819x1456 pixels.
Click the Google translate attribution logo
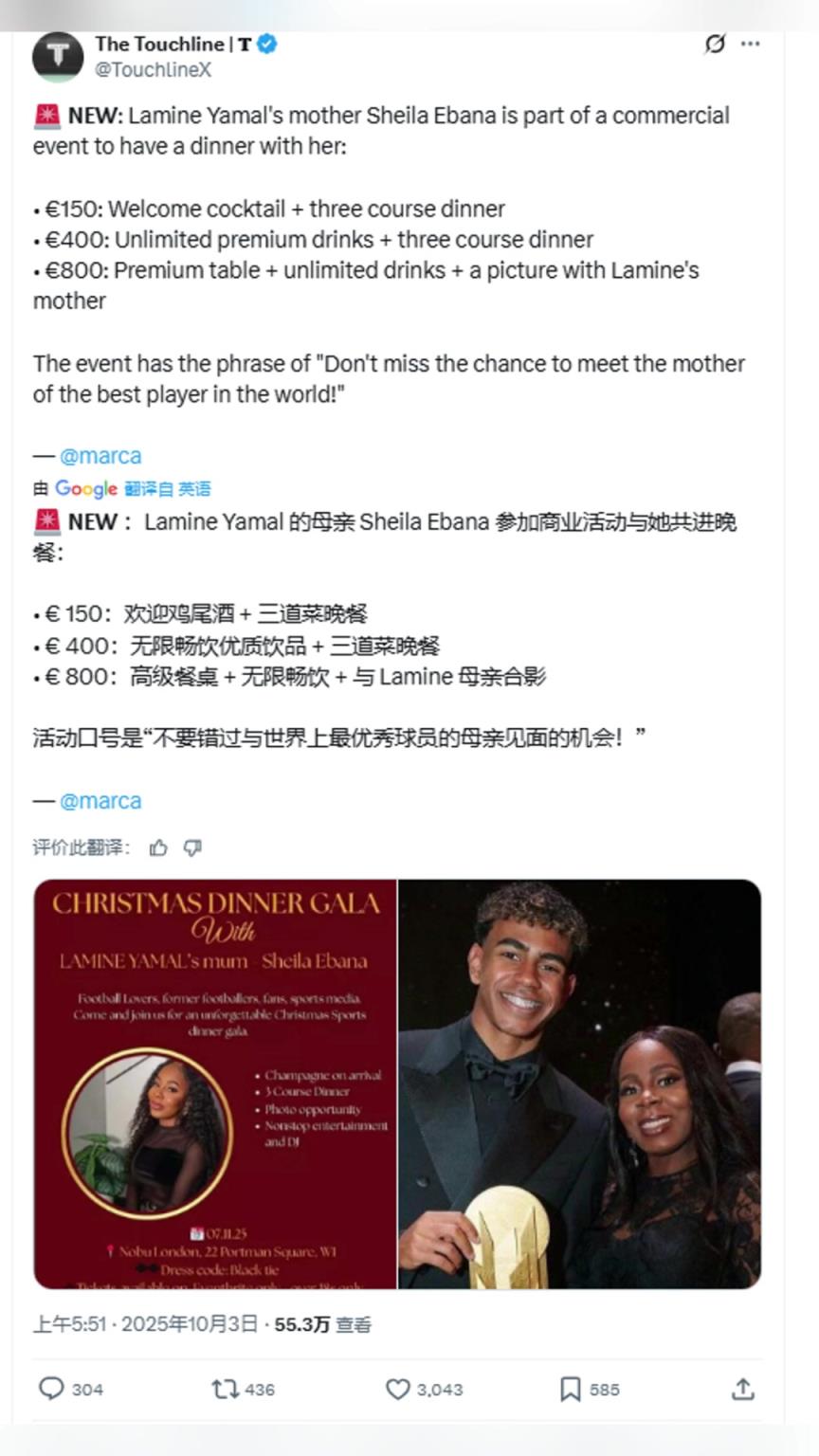point(85,489)
